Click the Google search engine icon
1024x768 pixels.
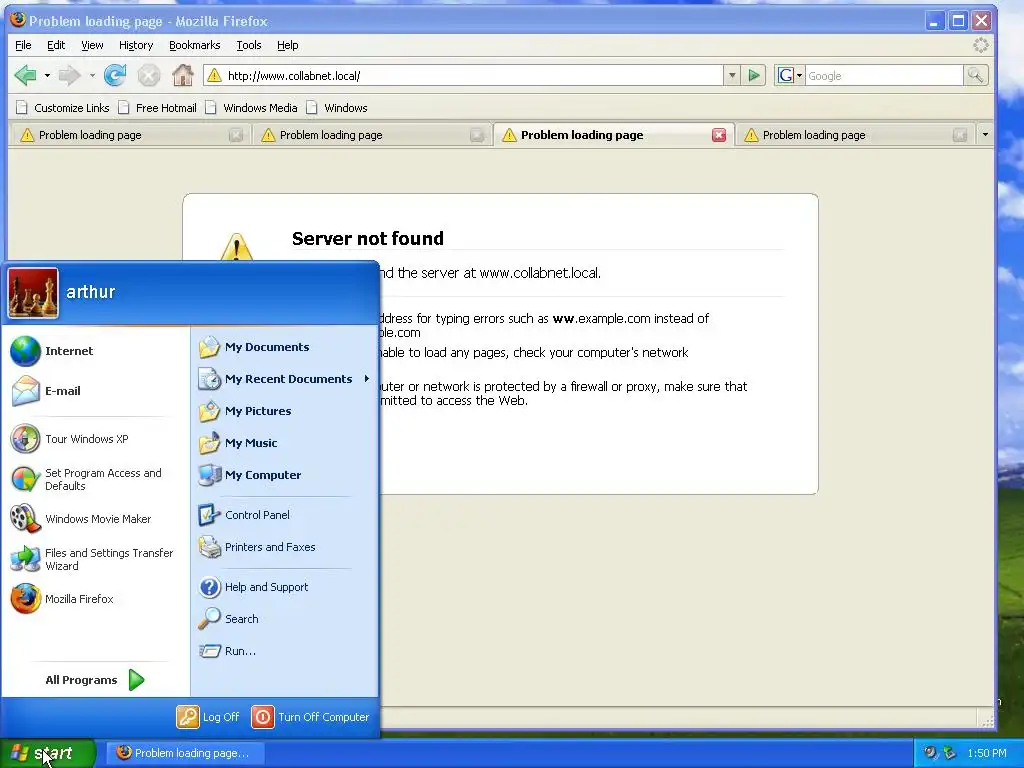[x=786, y=76]
